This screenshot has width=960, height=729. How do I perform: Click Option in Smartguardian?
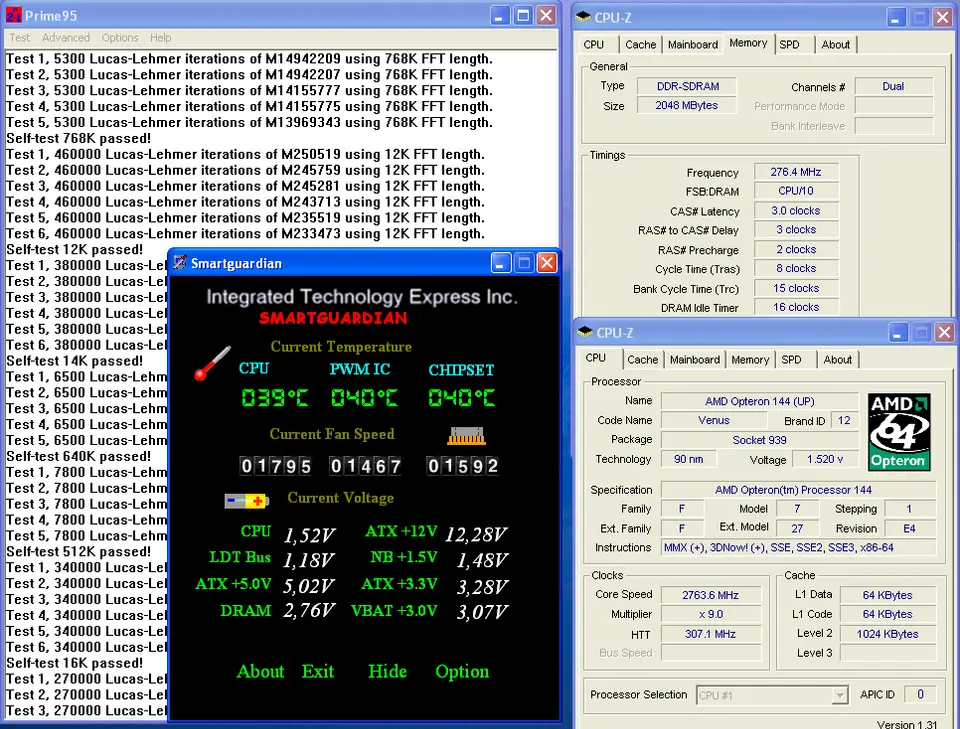pyautogui.click(x=462, y=672)
